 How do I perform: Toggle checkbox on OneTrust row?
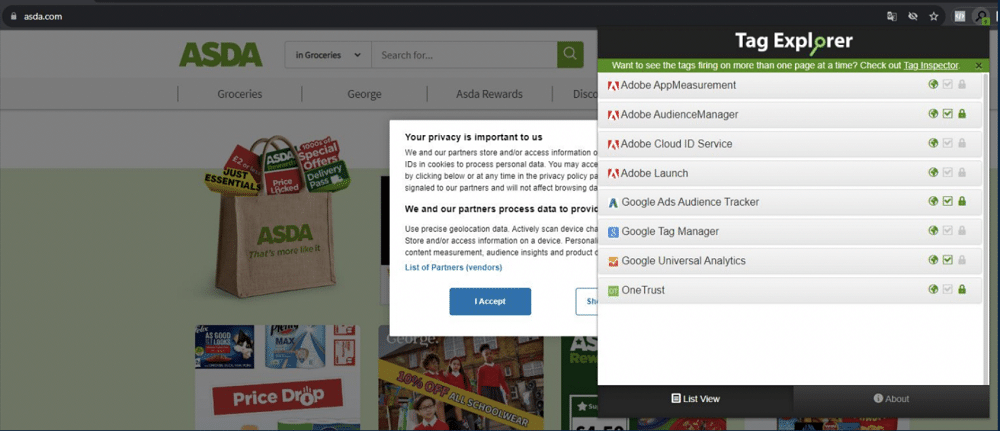(x=948, y=289)
